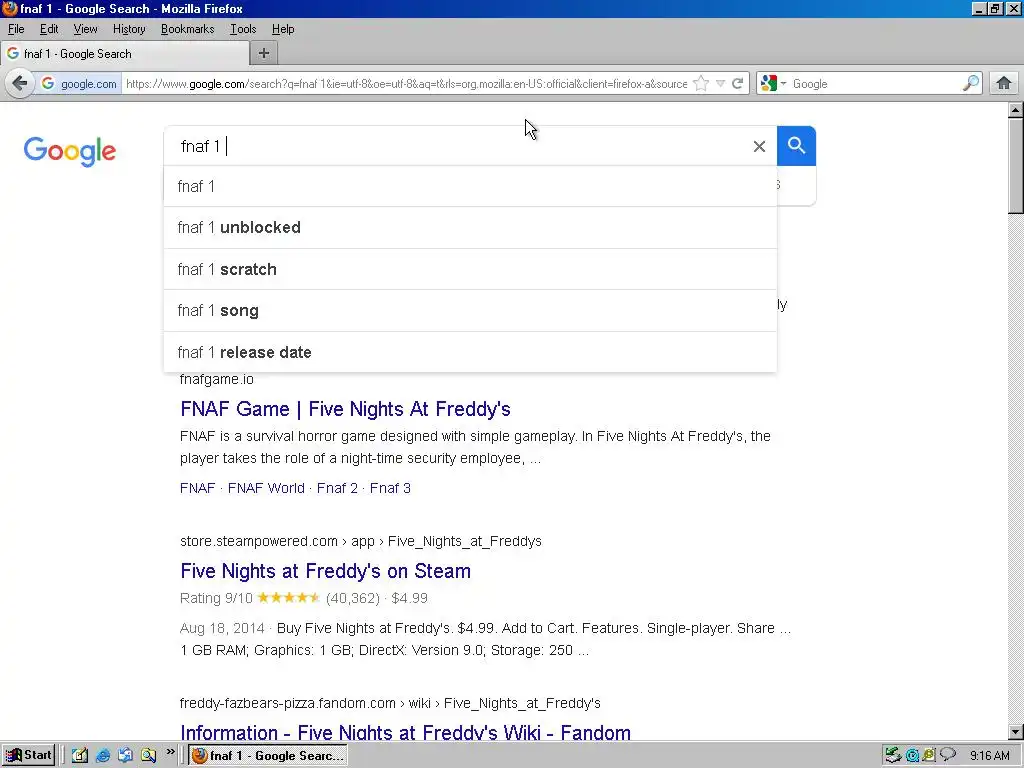
Task: Click the blue Google search button
Action: click(796, 146)
